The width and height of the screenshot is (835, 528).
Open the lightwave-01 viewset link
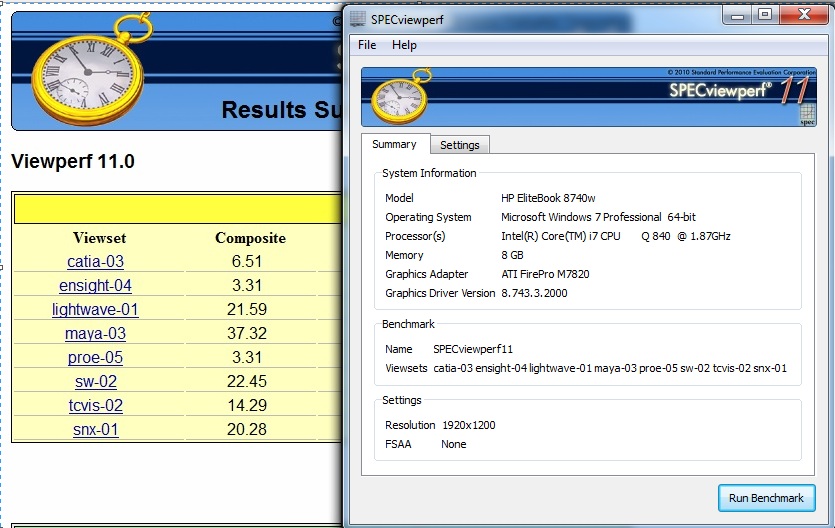95,309
